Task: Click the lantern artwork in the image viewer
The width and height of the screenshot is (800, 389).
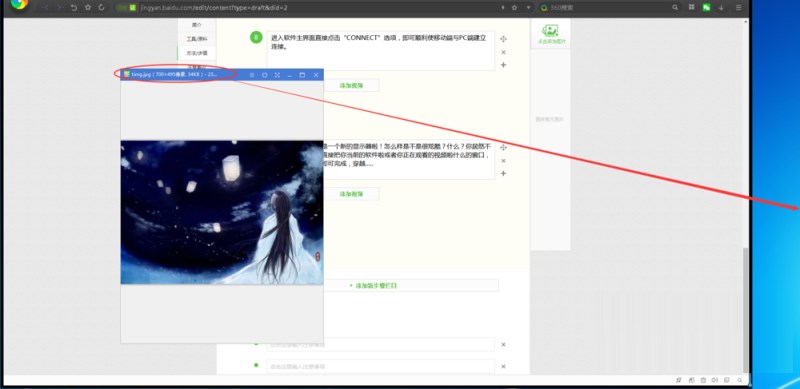Action: click(x=222, y=212)
